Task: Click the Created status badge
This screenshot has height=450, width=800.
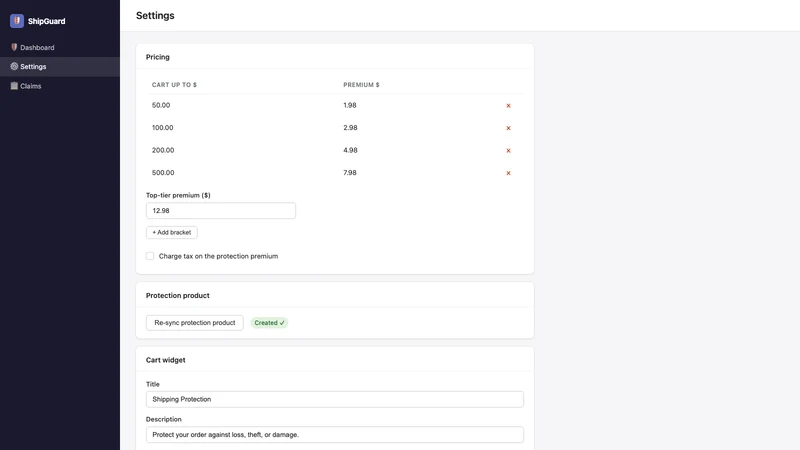Action: pos(269,322)
